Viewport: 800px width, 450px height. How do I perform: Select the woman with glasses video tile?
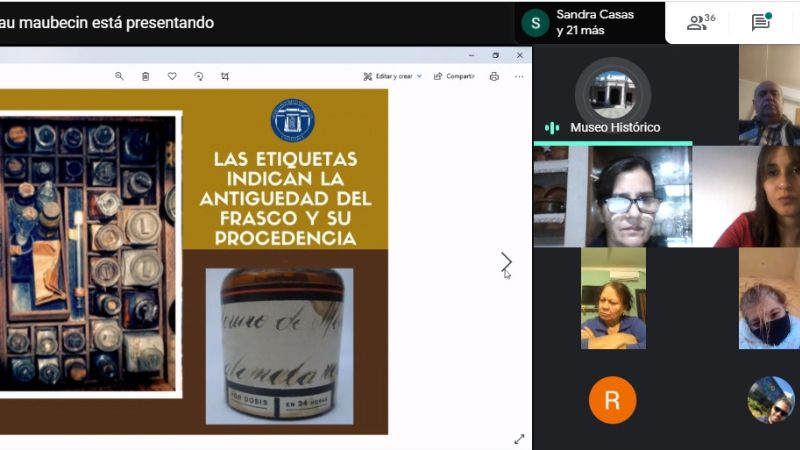(x=613, y=196)
